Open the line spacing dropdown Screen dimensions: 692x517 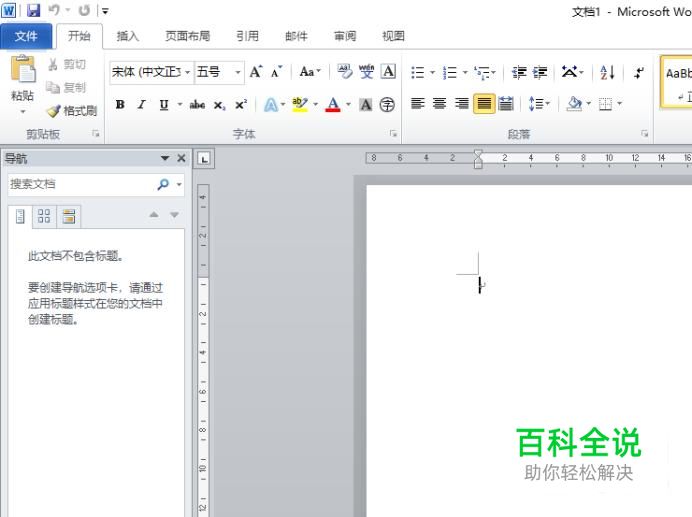click(x=539, y=104)
